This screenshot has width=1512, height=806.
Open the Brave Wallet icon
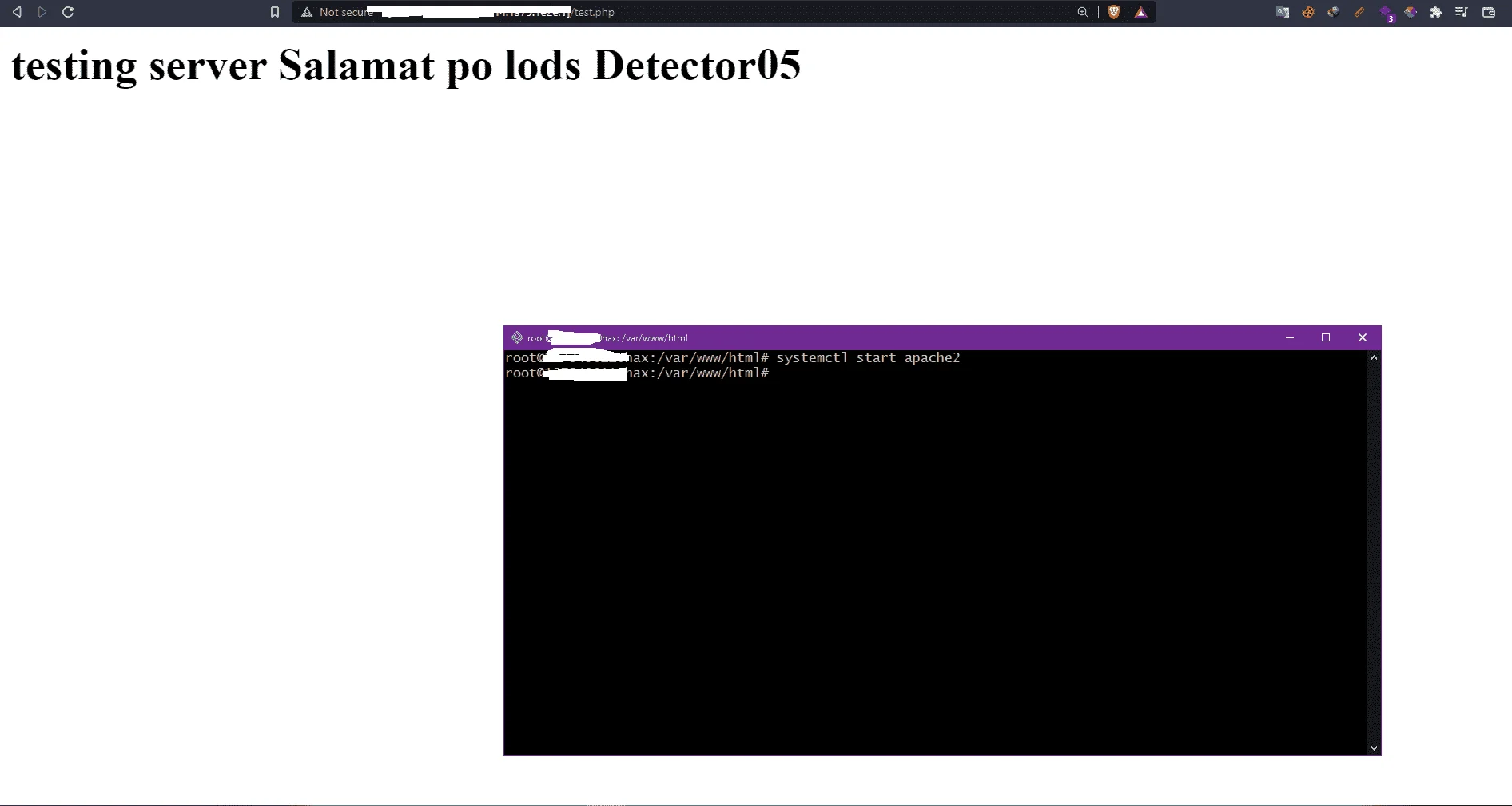[1489, 12]
